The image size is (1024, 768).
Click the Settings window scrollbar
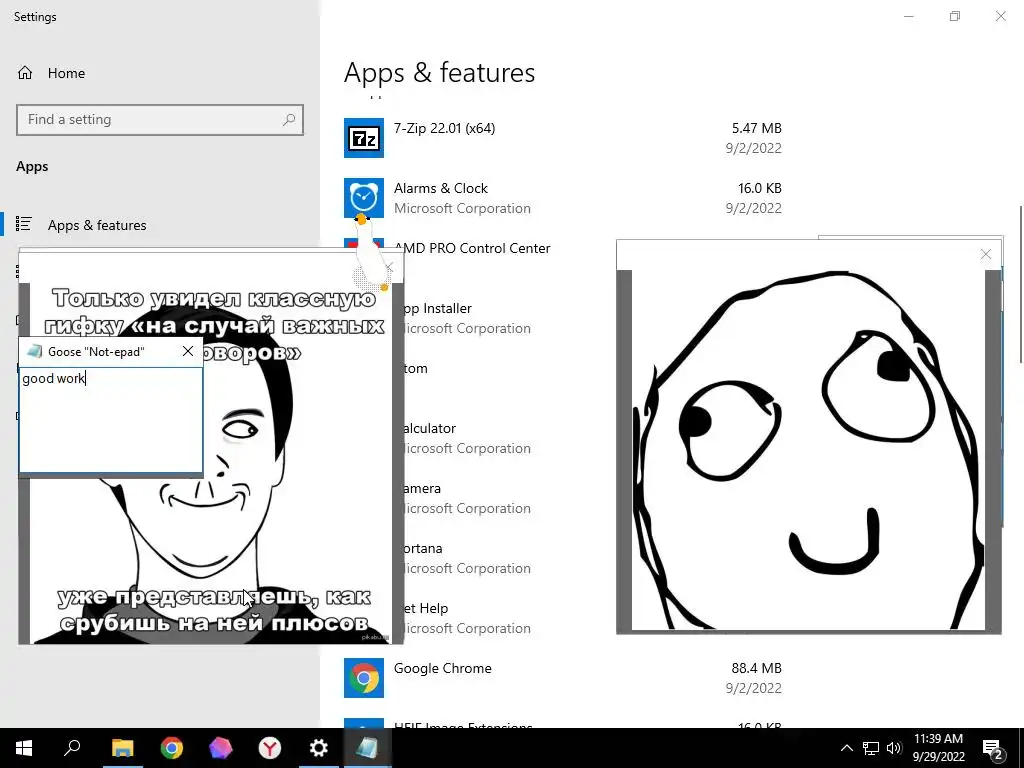(1020, 284)
